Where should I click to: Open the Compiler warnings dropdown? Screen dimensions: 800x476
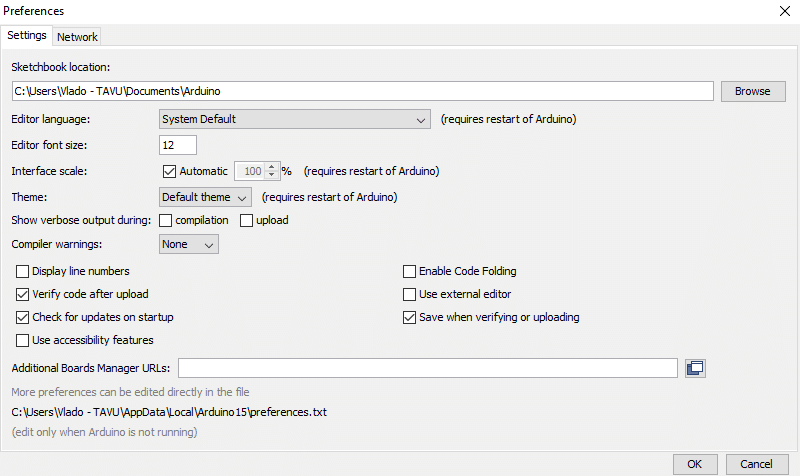(189, 244)
